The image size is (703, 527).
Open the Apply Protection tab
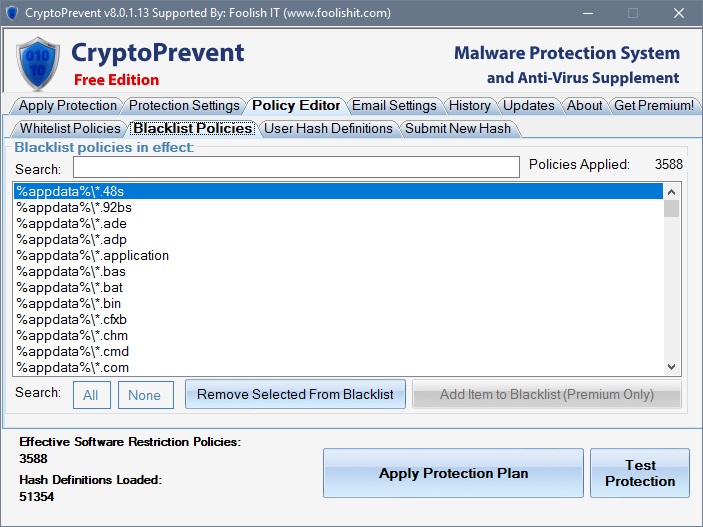click(x=67, y=105)
